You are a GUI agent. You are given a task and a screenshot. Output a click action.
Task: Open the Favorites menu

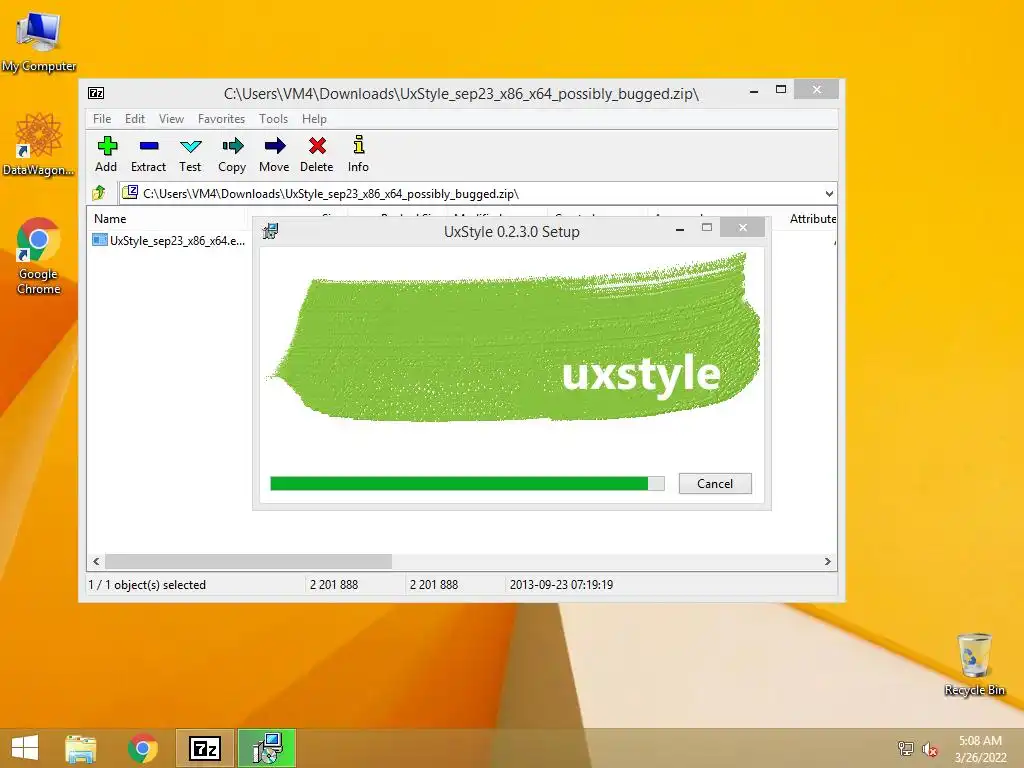221,119
